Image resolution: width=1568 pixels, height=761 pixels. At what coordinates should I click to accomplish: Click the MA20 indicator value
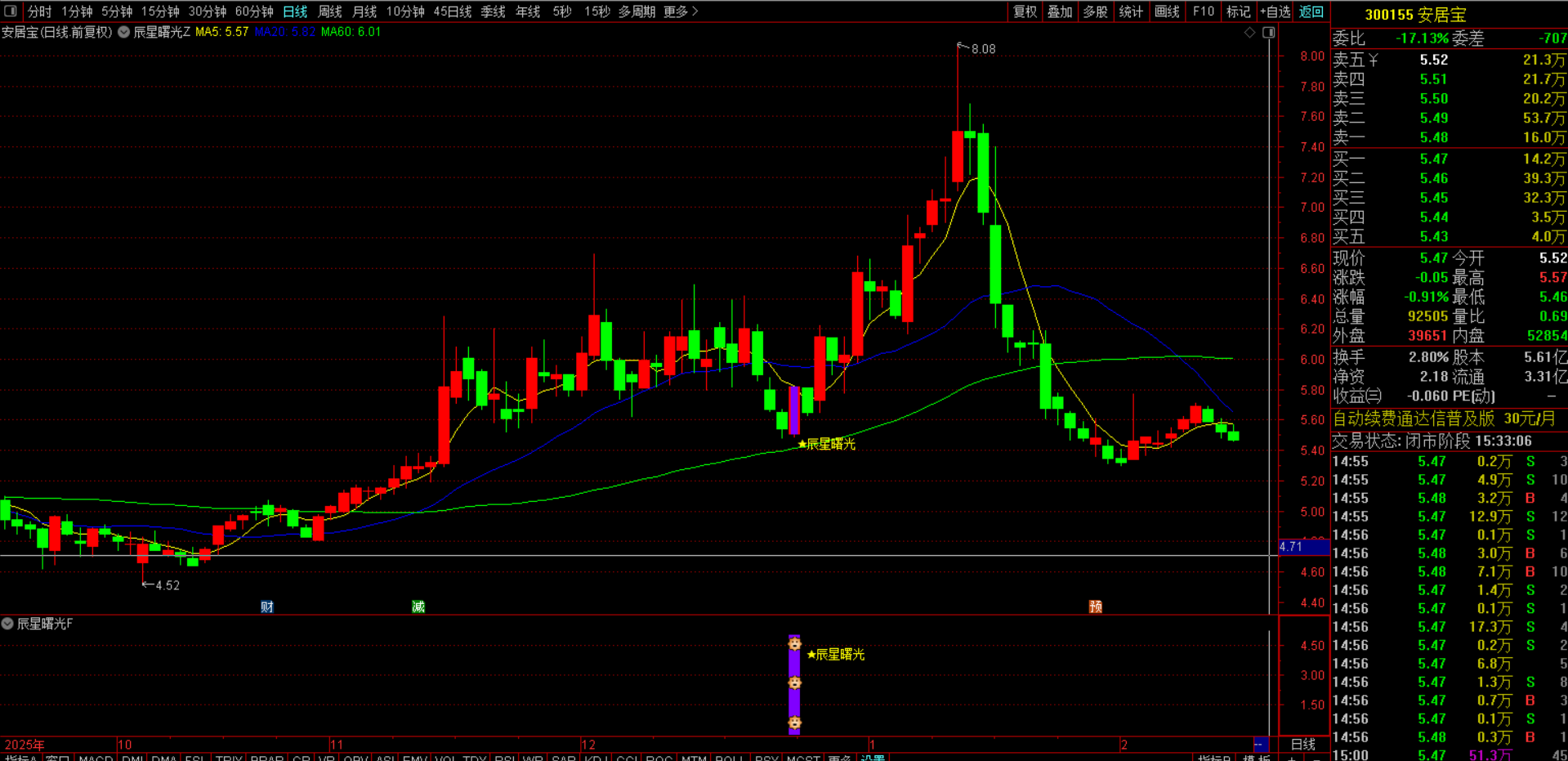click(284, 32)
